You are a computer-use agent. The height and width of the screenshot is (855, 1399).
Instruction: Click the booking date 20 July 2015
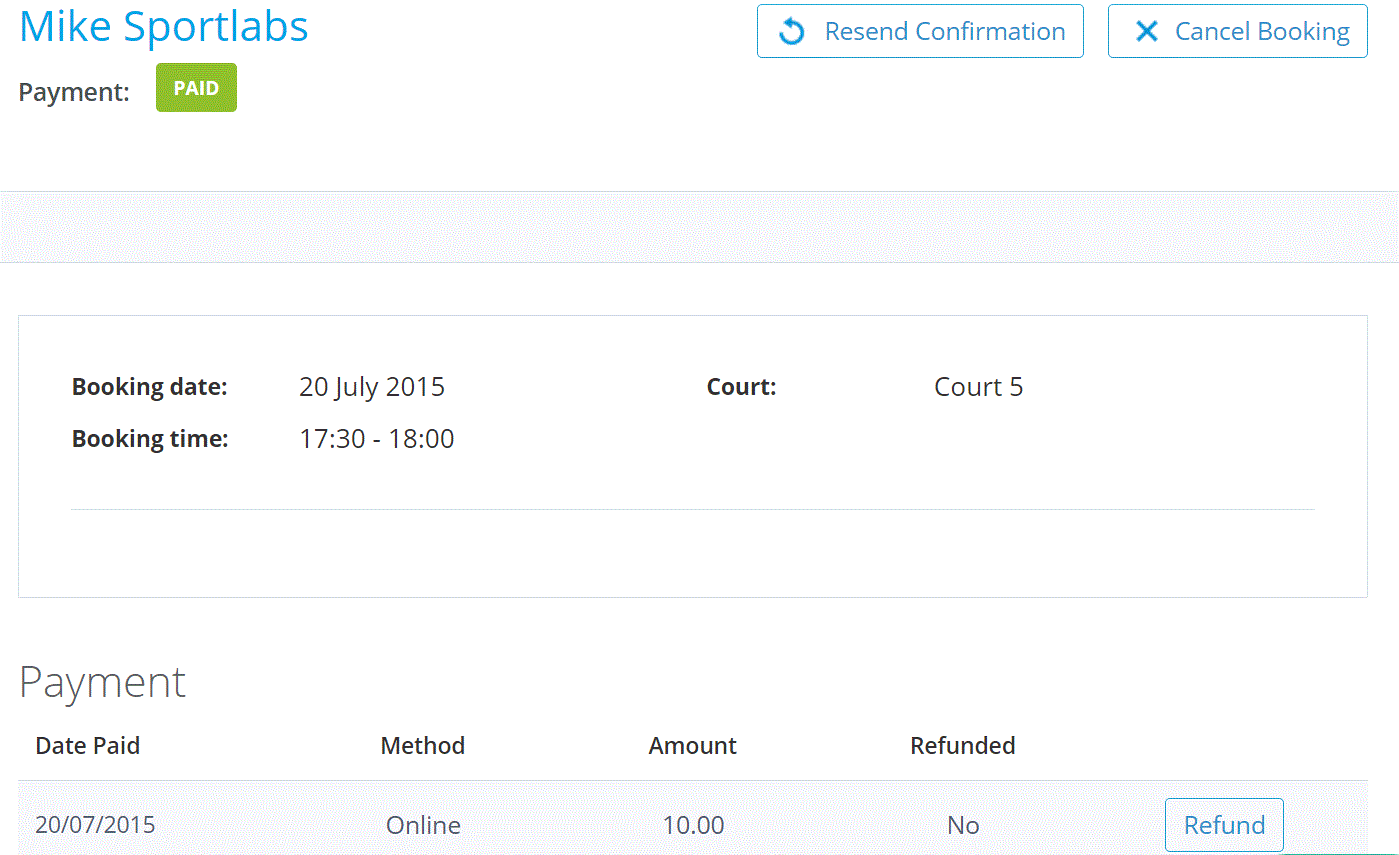372,387
